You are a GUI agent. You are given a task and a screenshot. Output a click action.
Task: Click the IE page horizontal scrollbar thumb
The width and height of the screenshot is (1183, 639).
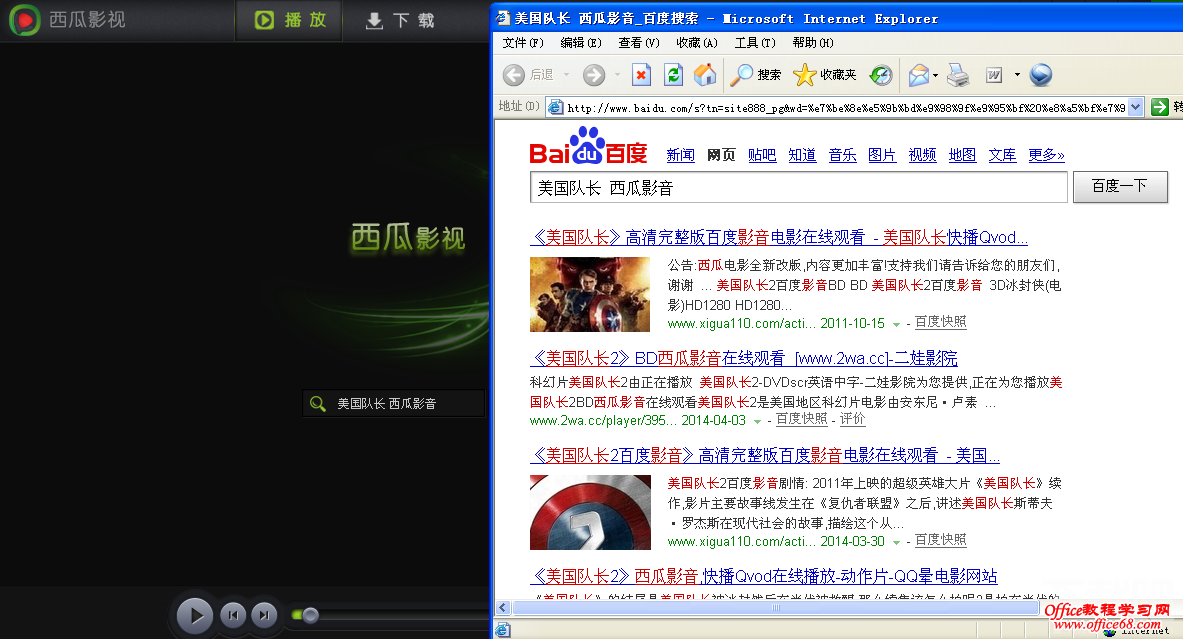click(775, 607)
